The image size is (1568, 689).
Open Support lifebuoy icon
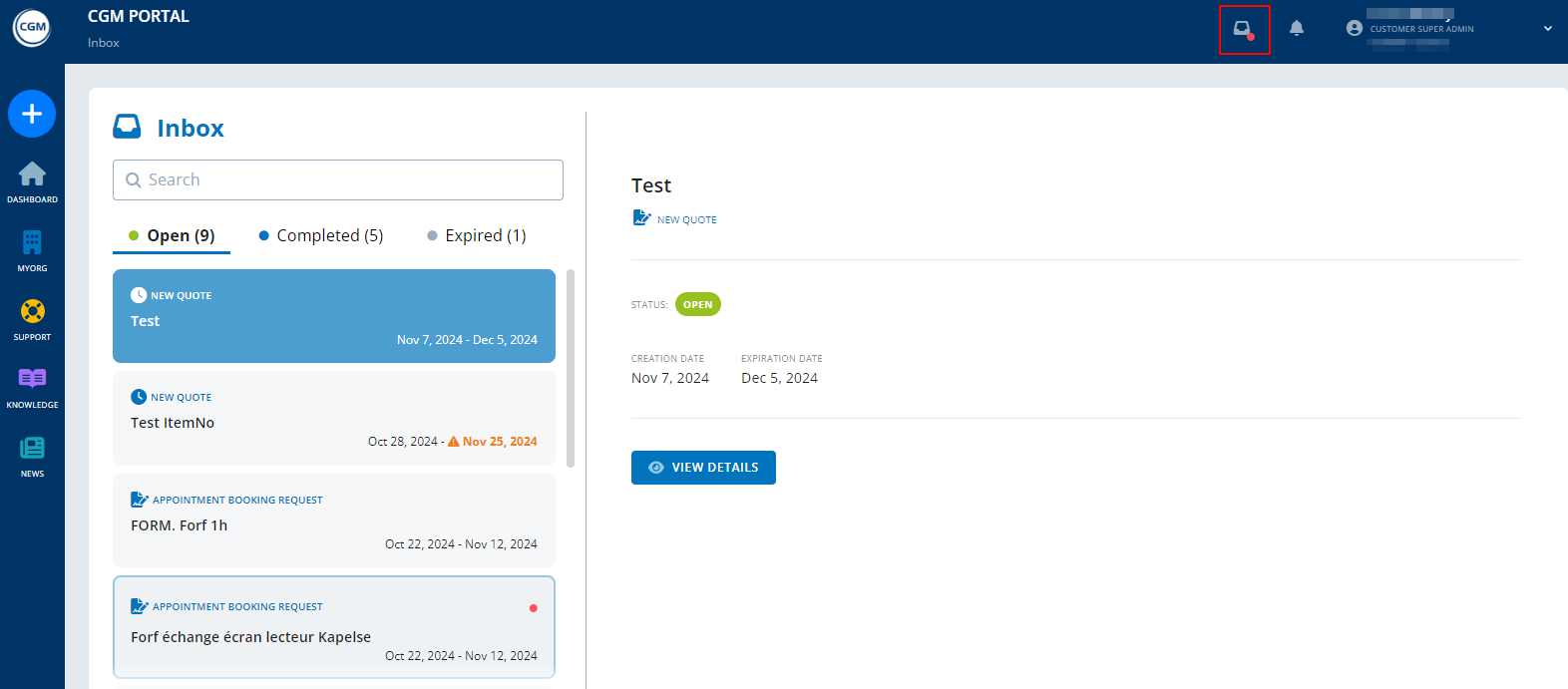click(x=32, y=312)
